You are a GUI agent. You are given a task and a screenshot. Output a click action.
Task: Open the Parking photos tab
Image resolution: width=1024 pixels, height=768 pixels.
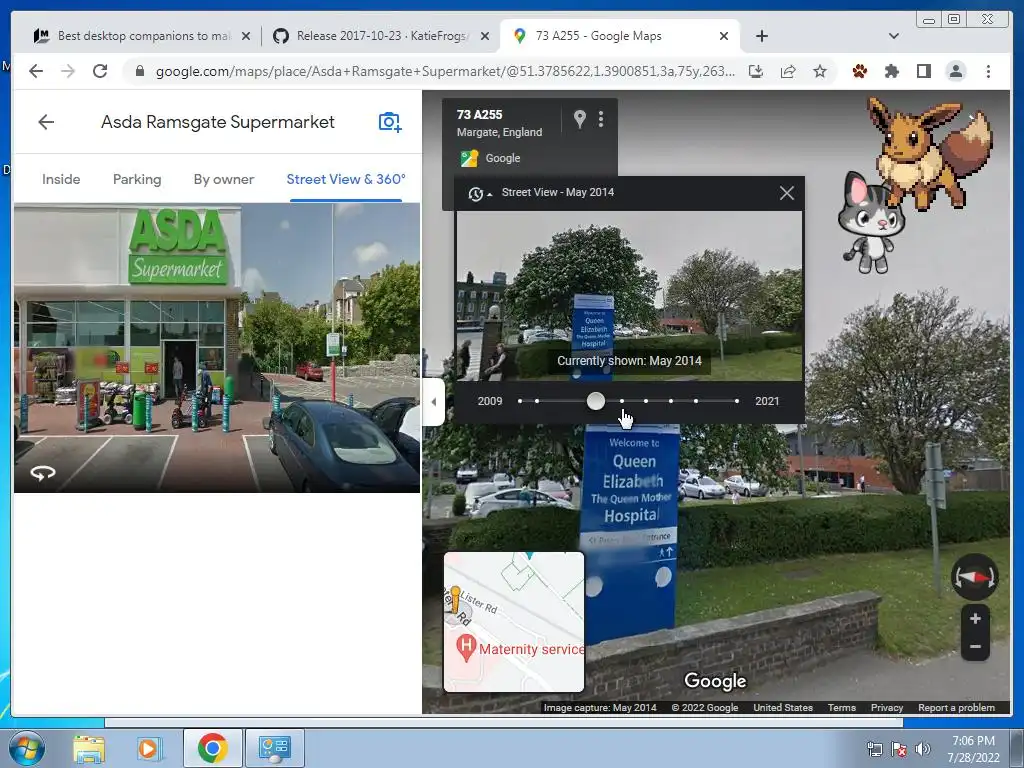pos(137,179)
